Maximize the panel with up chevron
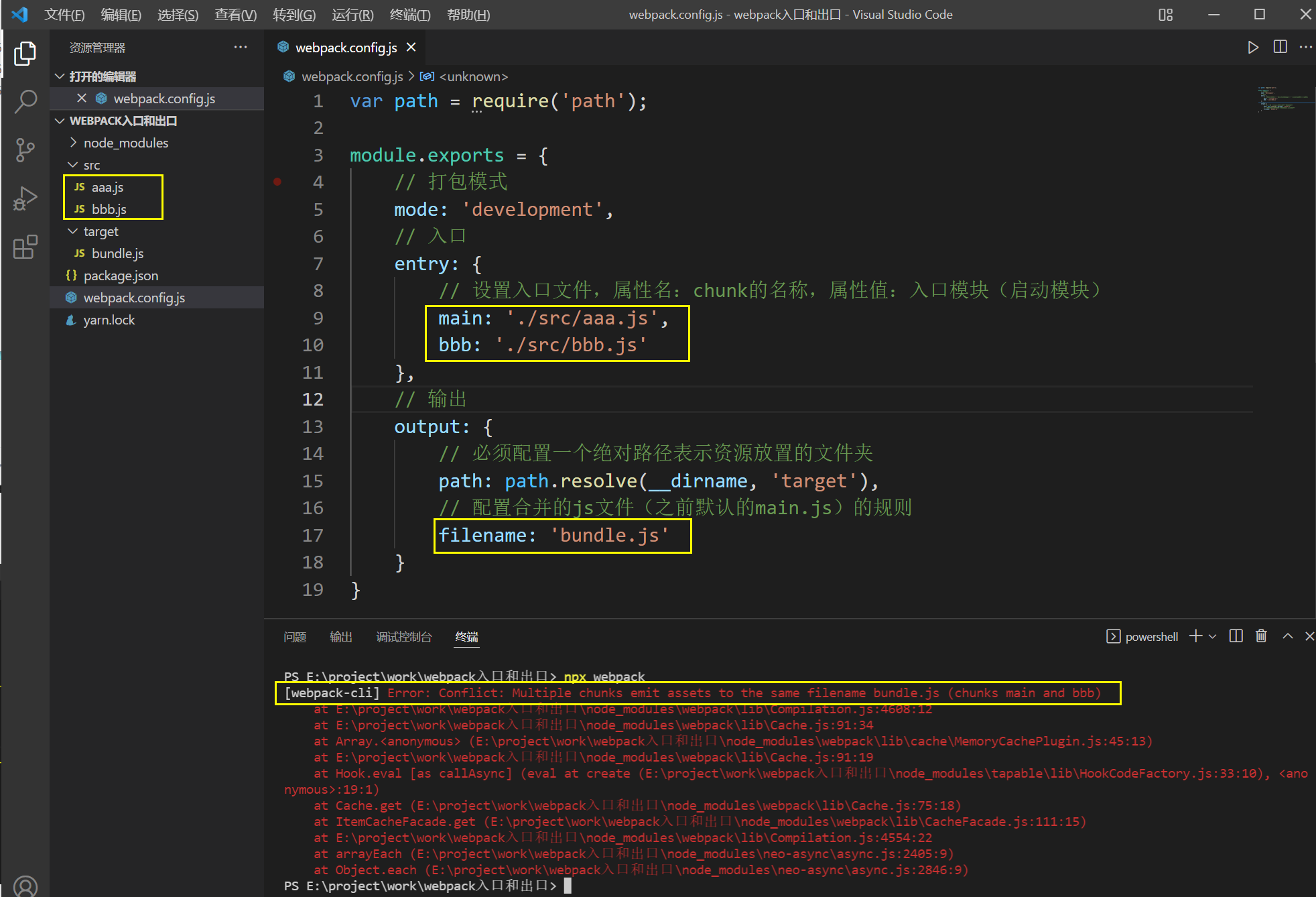 point(1287,636)
